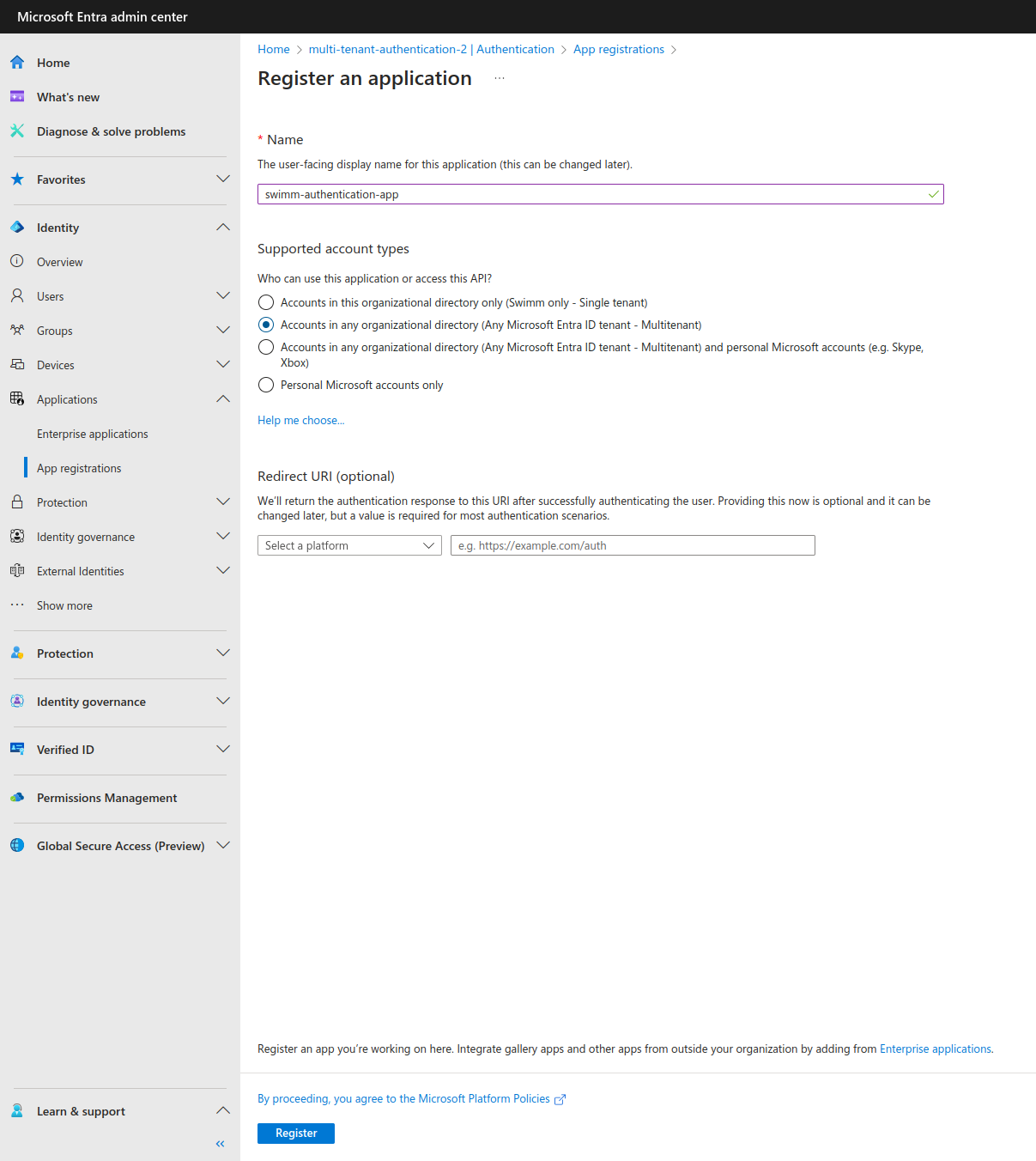This screenshot has height=1161, width=1036.
Task: Open the more options ellipsis beside page title
Action: click(500, 78)
